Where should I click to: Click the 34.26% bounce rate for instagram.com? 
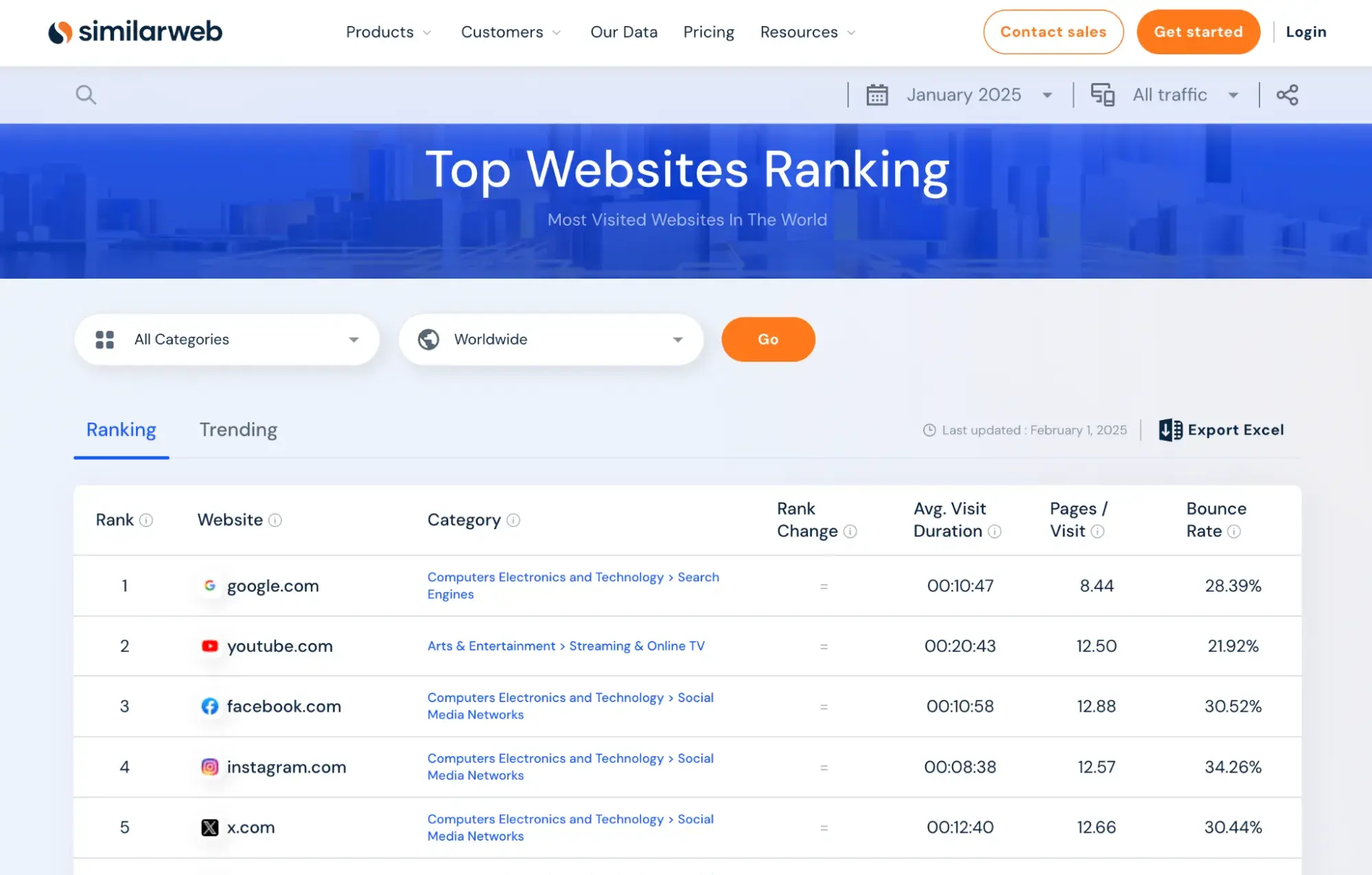pyautogui.click(x=1233, y=767)
